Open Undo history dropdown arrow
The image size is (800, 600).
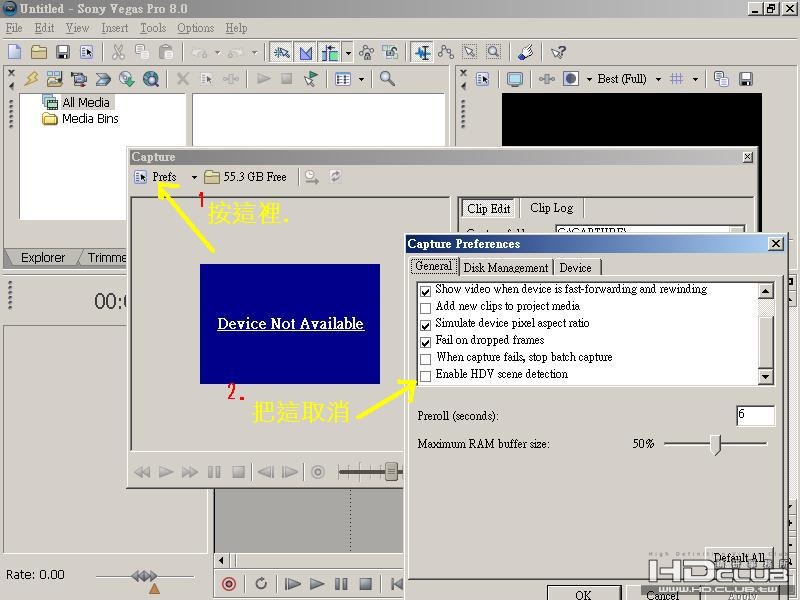(218, 53)
